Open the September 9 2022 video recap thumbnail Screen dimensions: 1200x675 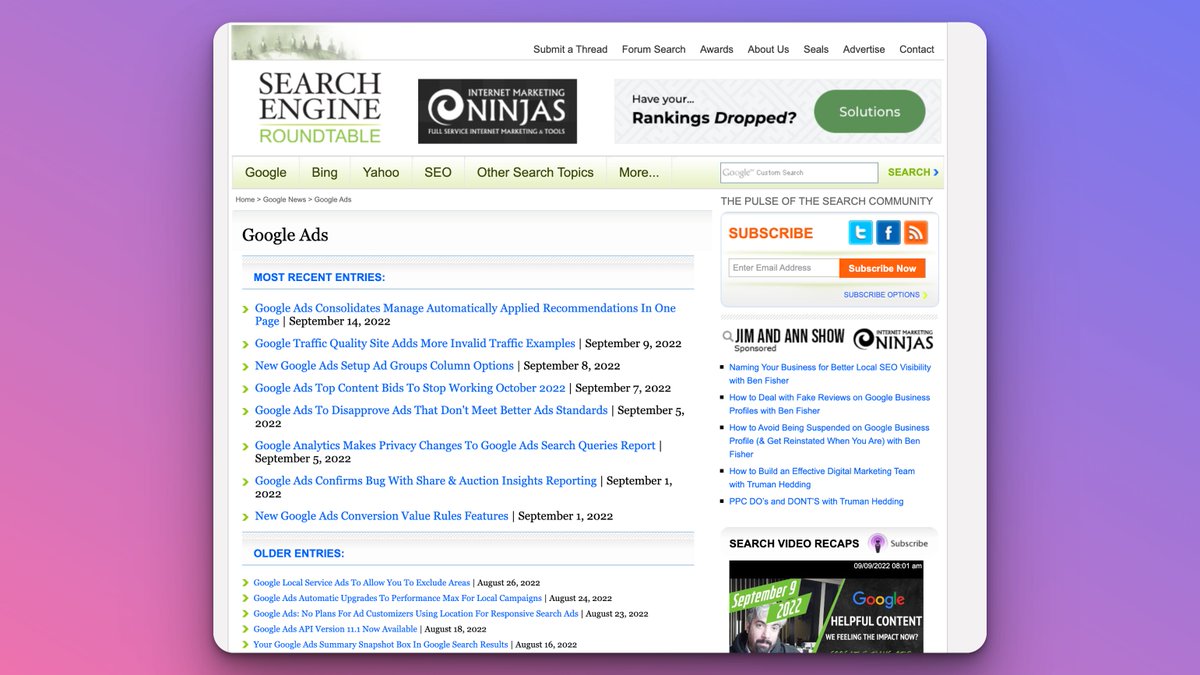826,610
